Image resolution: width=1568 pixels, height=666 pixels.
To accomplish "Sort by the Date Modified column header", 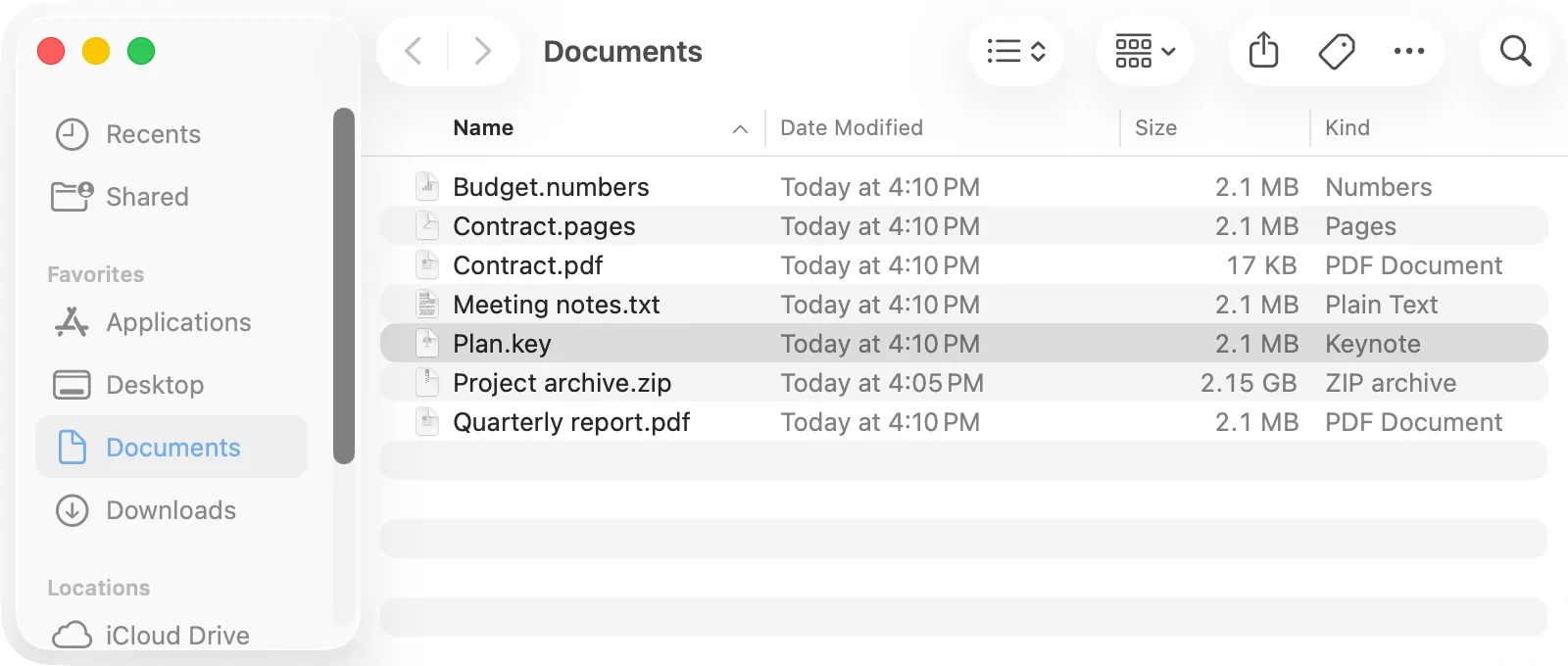I will pyautogui.click(x=852, y=127).
